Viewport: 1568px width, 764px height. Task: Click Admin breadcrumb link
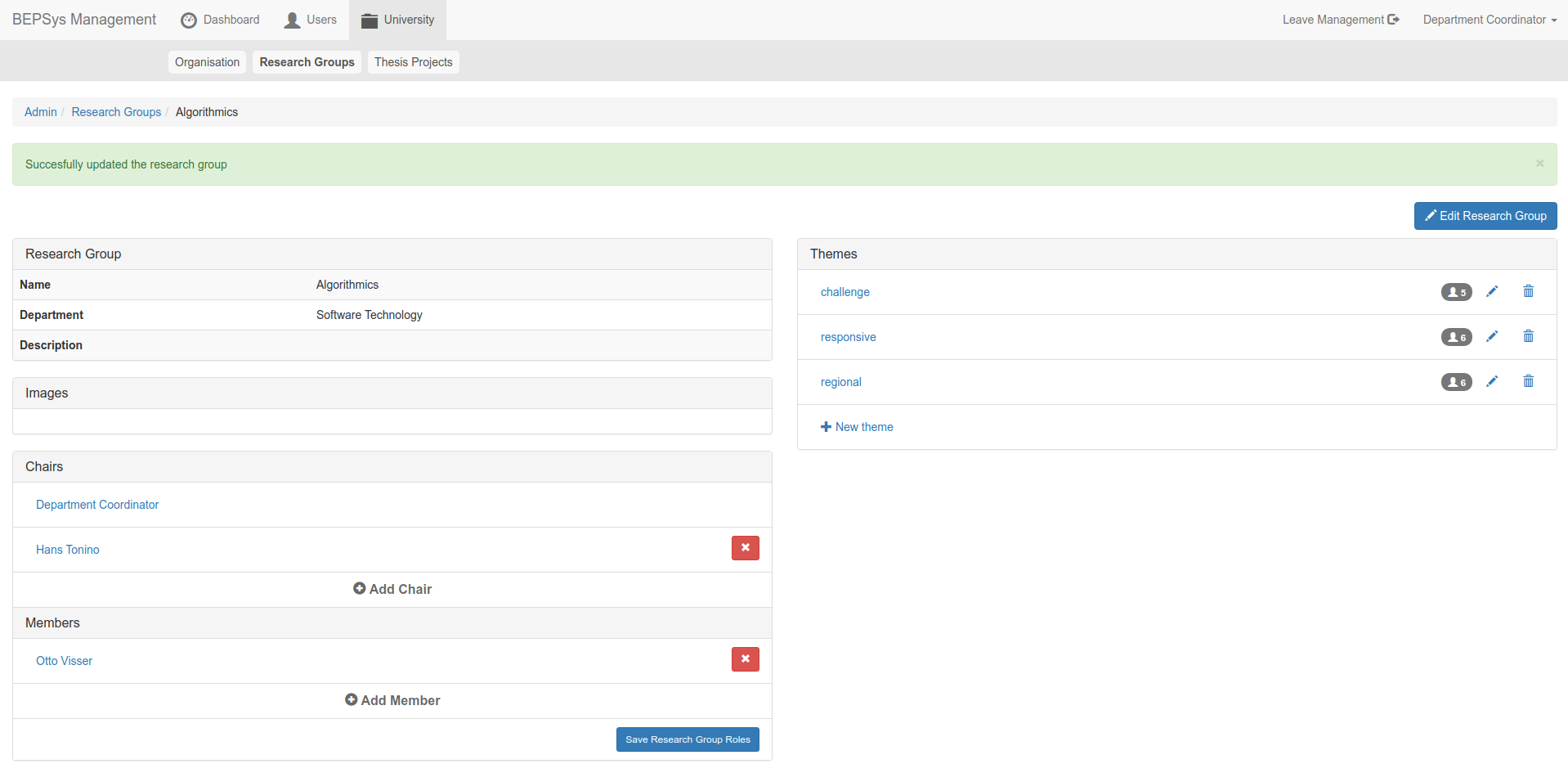(41, 112)
